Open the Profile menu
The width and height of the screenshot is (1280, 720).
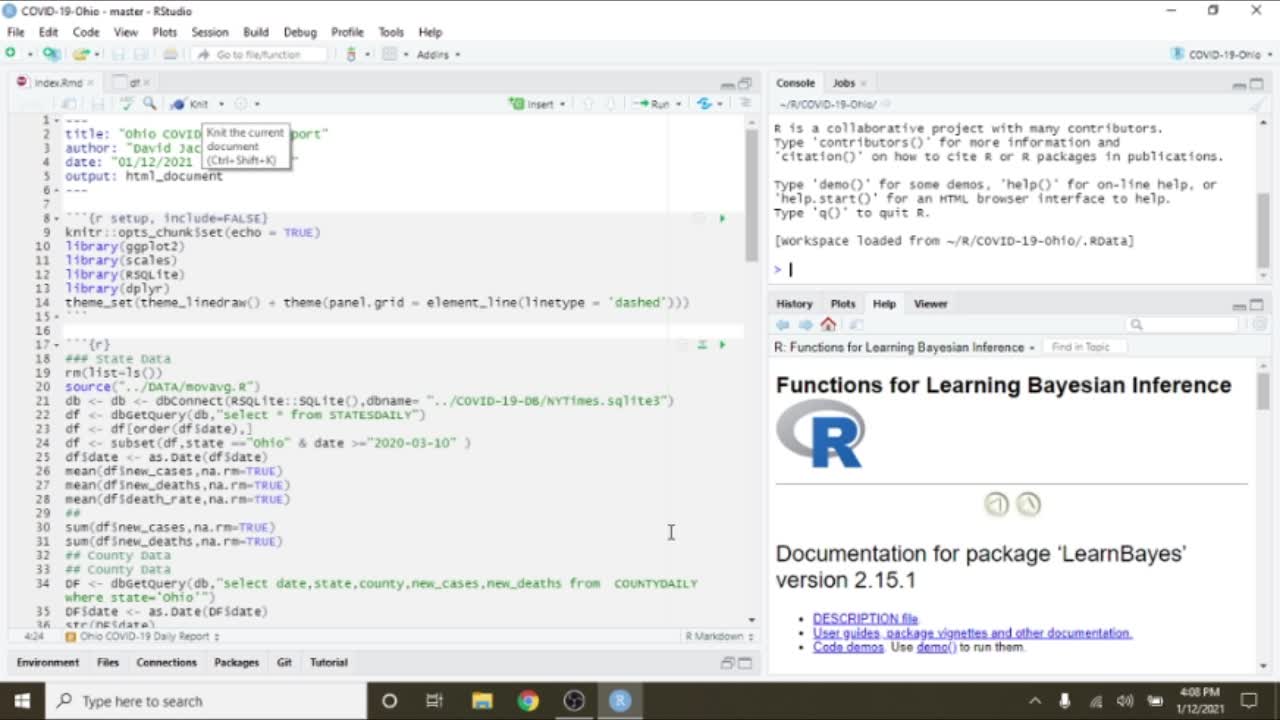coord(347,32)
